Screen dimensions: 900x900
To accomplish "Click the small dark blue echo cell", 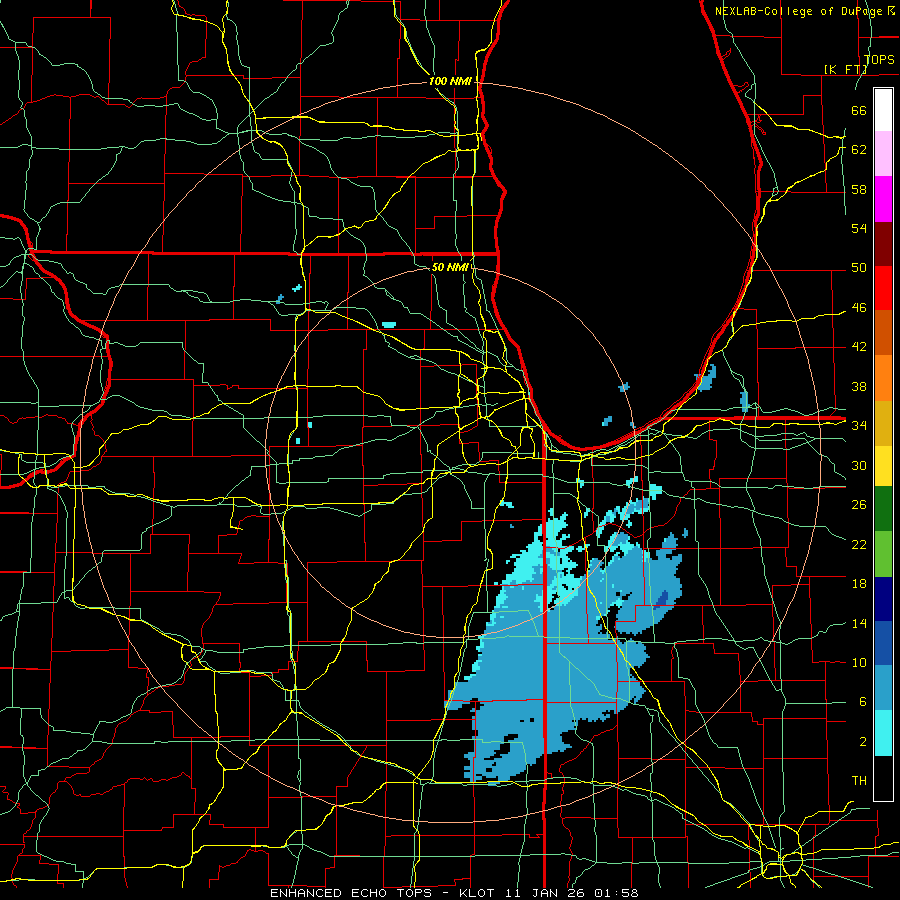I will 662,599.
